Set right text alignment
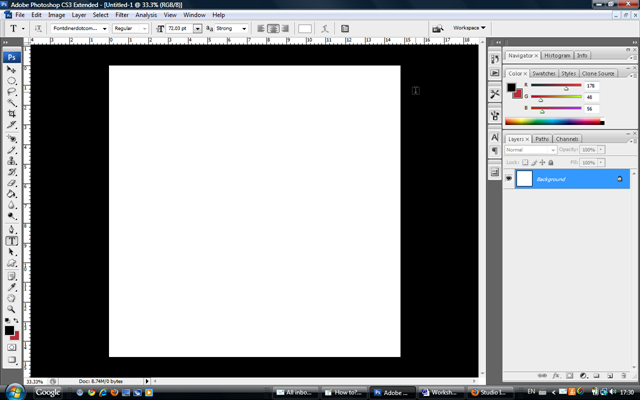This screenshot has width=640, height=400. pyautogui.click(x=285, y=29)
